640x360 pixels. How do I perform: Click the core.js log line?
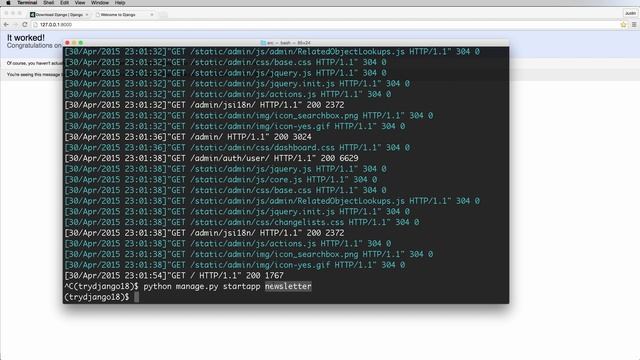(221, 179)
